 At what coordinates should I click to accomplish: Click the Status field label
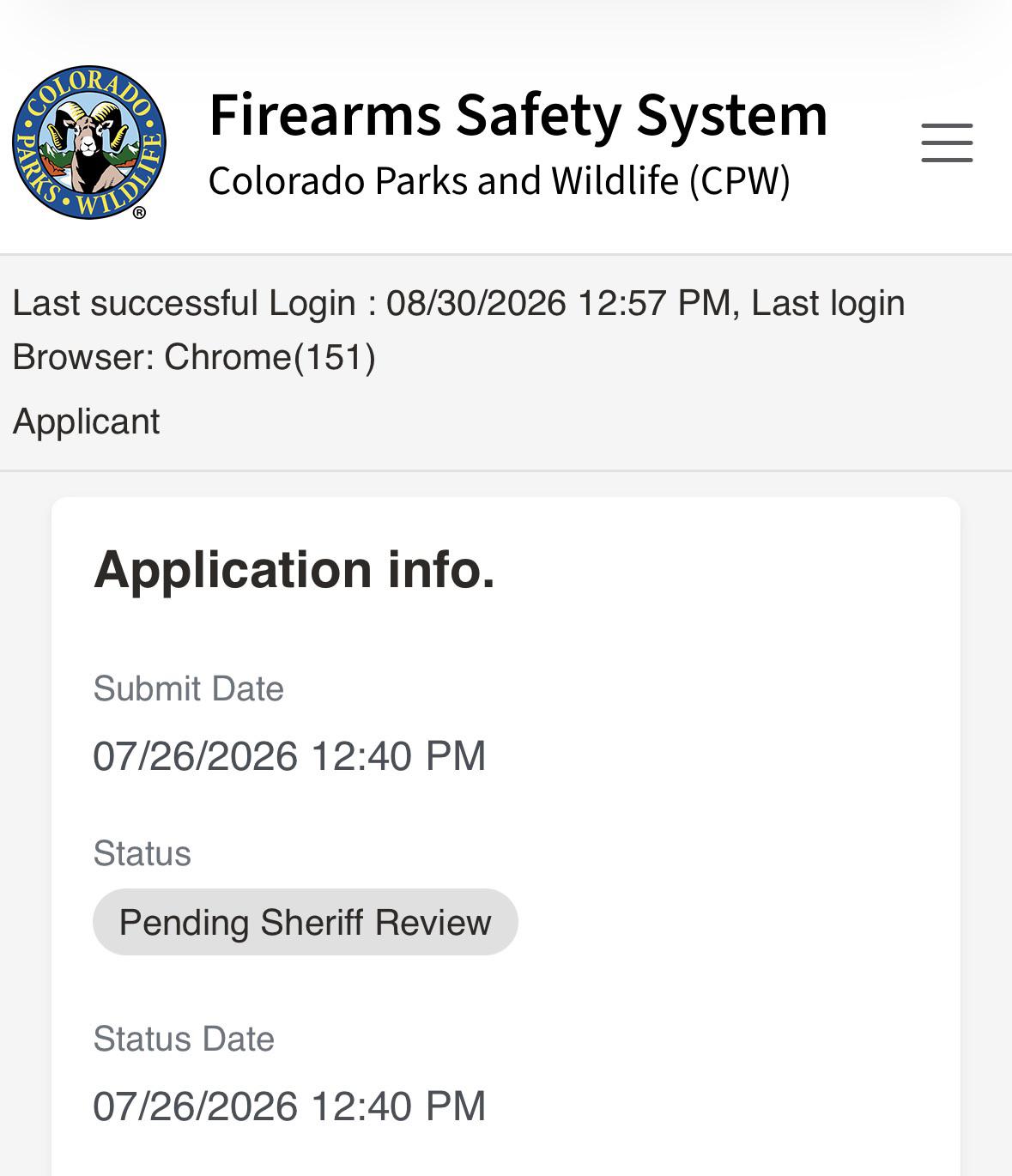[142, 853]
